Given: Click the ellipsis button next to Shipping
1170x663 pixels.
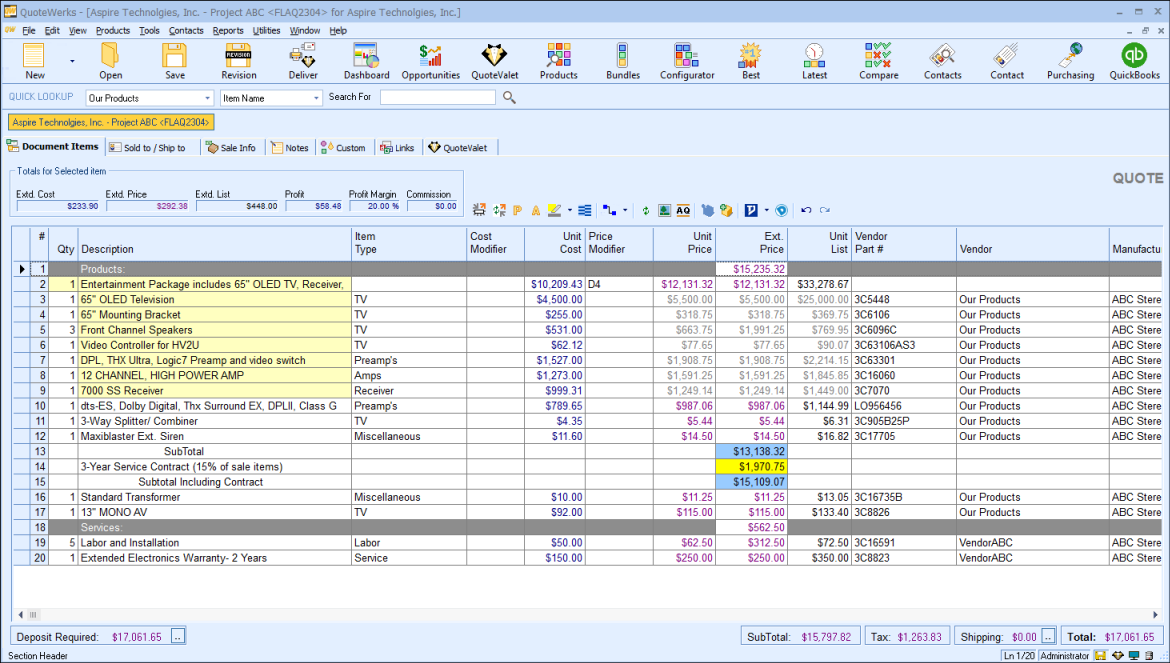Looking at the screenshot, I should pos(1048,637).
